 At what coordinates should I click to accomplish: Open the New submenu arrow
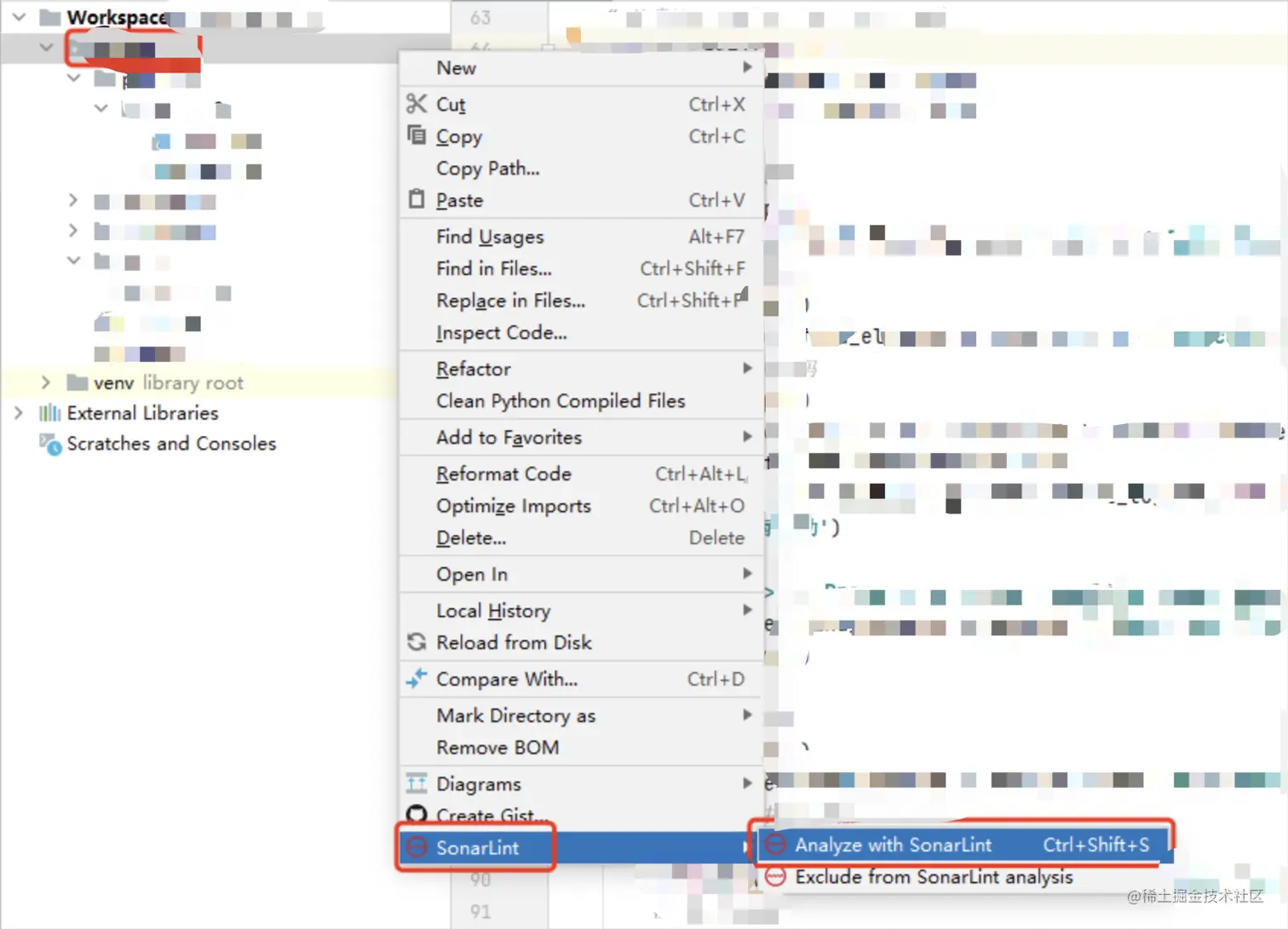pyautogui.click(x=747, y=67)
